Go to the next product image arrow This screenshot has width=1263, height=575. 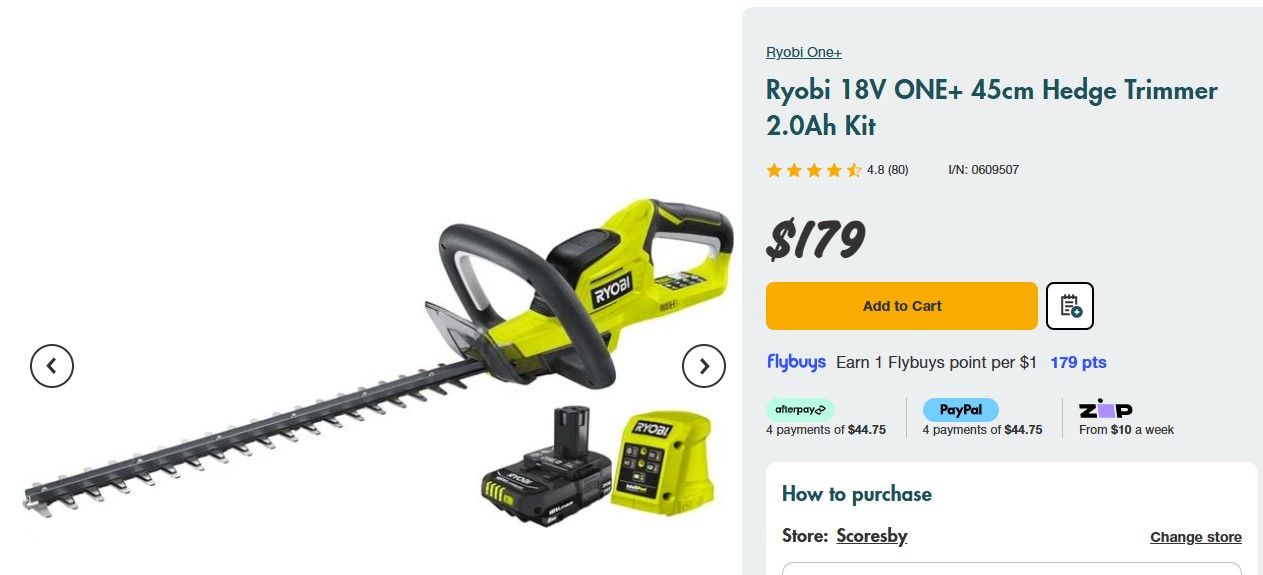(704, 366)
